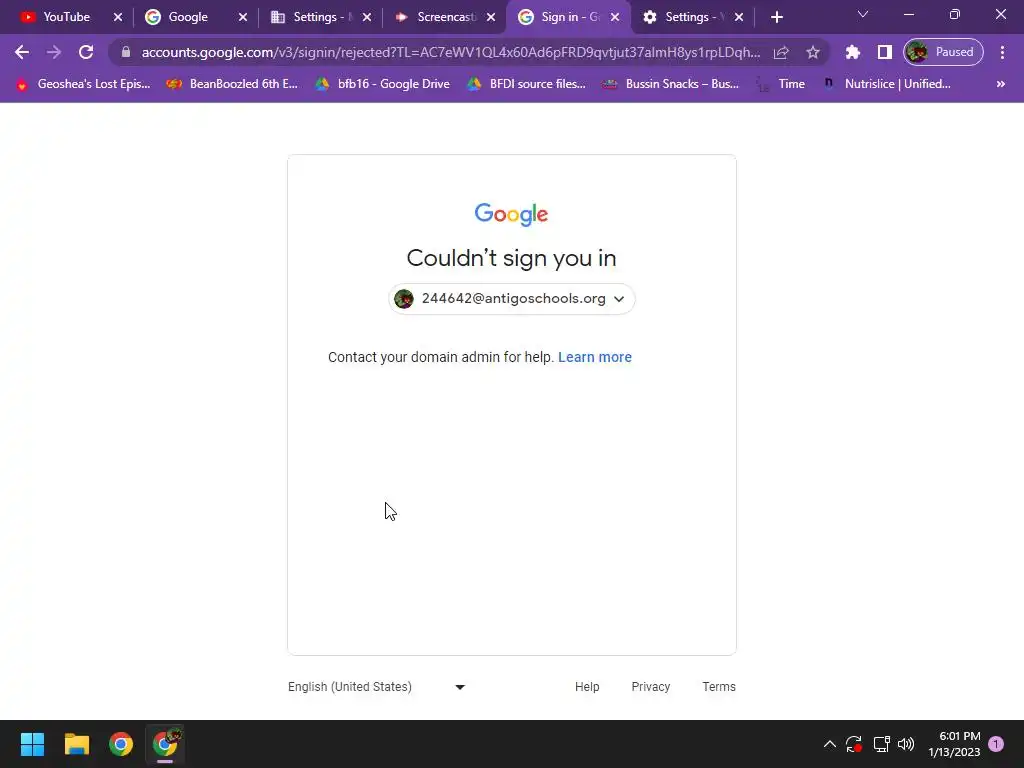
Task: Open the Windows Start menu
Action: click(x=32, y=744)
